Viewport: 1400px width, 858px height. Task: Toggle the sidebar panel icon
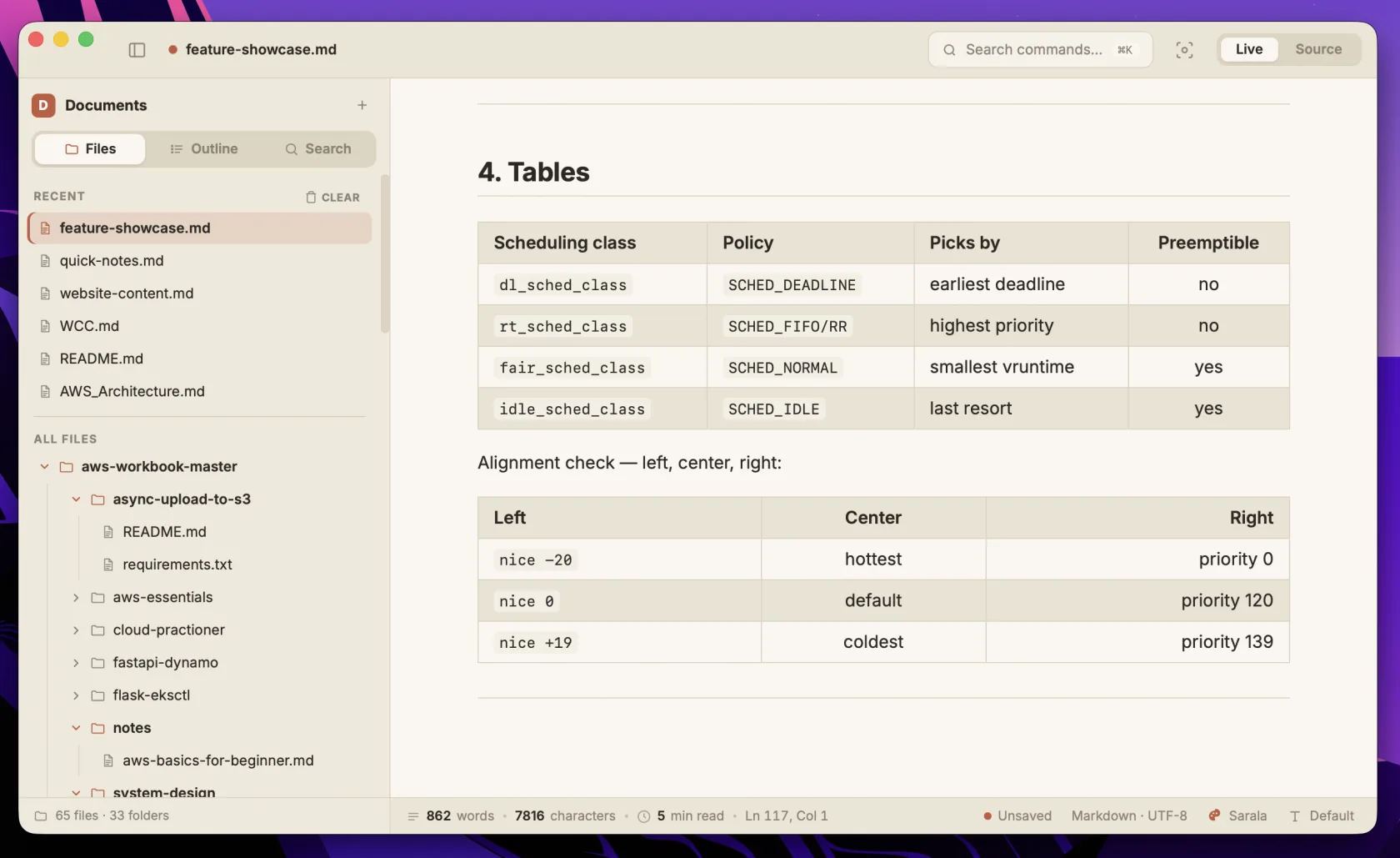[x=137, y=50]
